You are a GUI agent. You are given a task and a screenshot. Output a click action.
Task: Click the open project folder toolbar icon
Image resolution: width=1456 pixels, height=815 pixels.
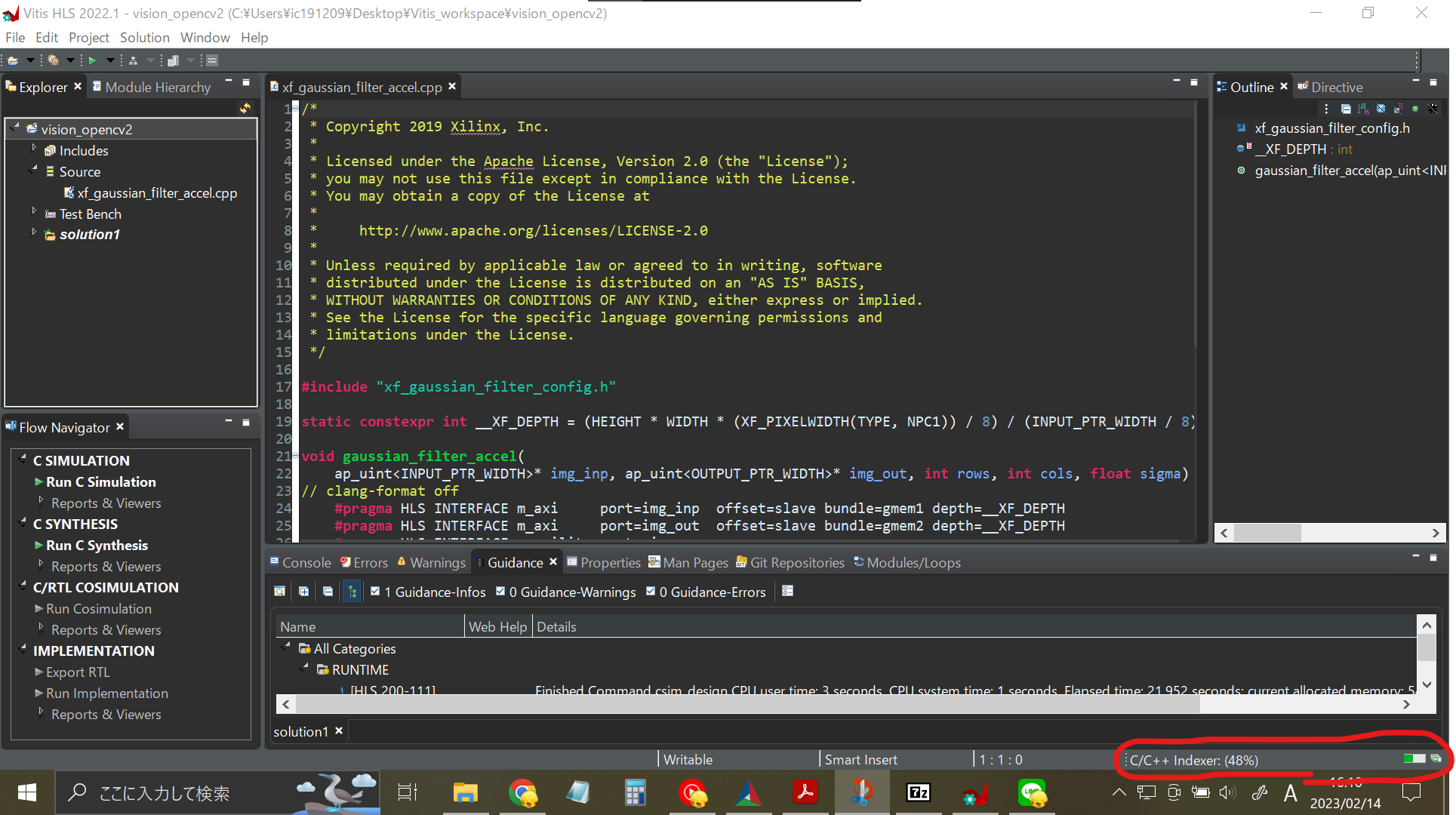[x=13, y=60]
